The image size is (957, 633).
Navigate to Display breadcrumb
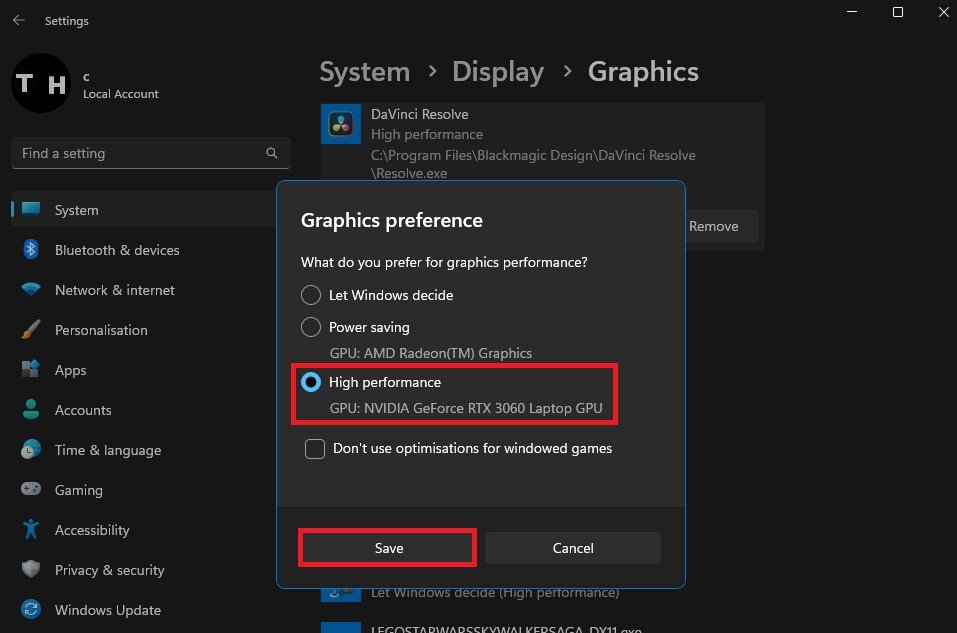498,72
